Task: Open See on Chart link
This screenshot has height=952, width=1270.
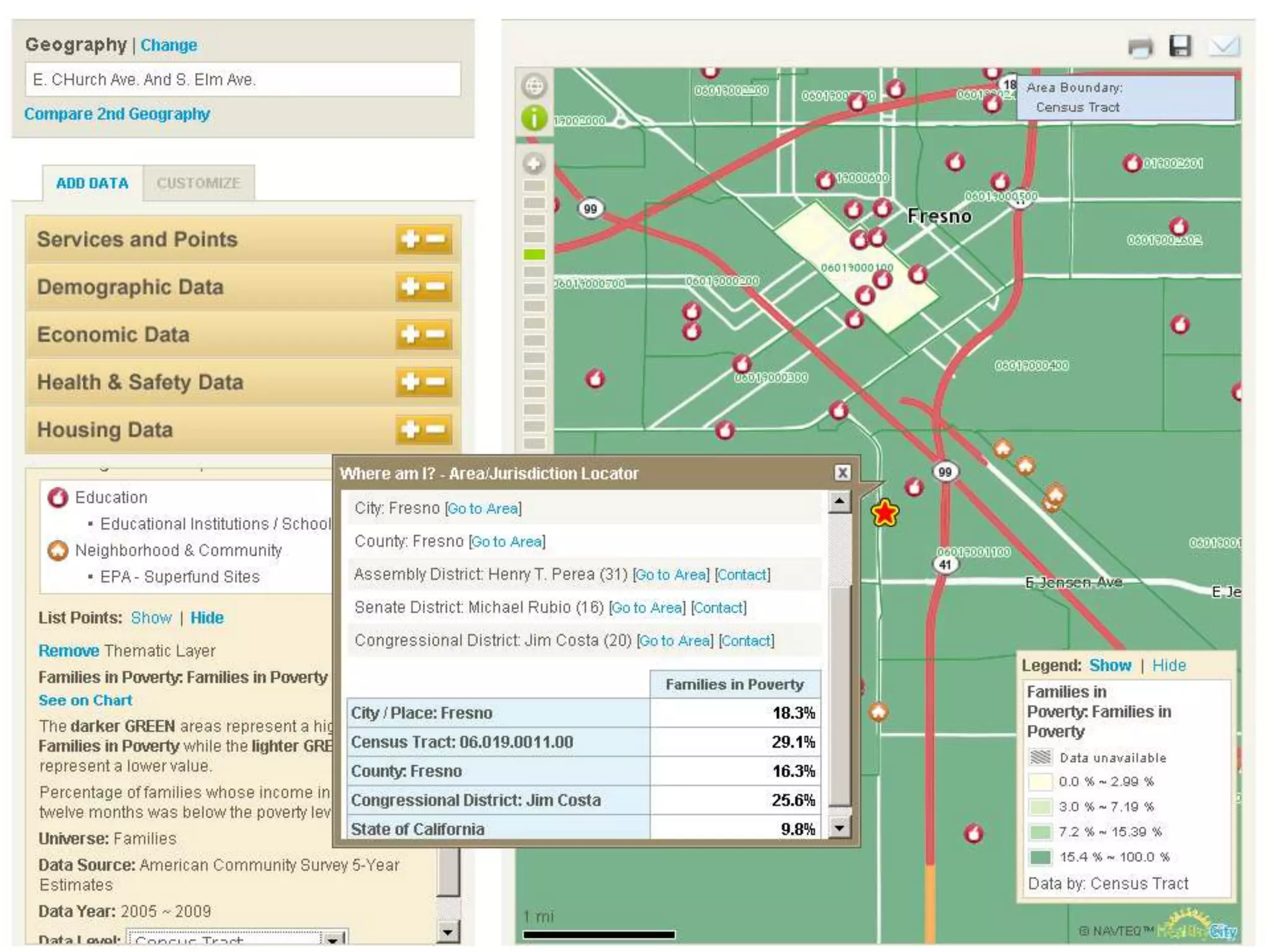Action: [85, 700]
